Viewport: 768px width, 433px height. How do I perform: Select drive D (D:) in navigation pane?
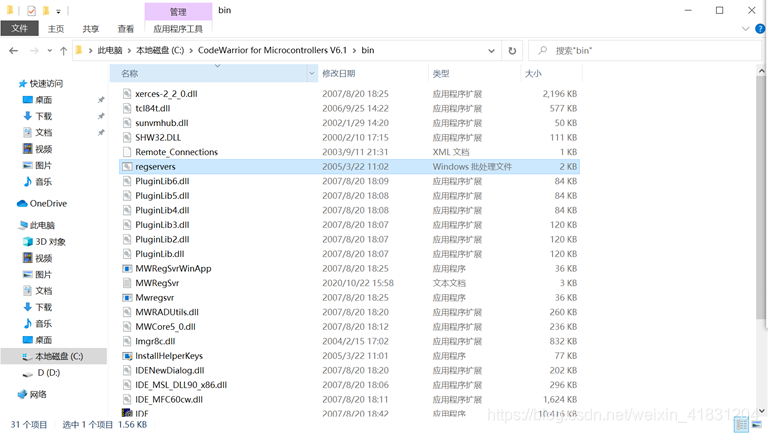(x=48, y=373)
